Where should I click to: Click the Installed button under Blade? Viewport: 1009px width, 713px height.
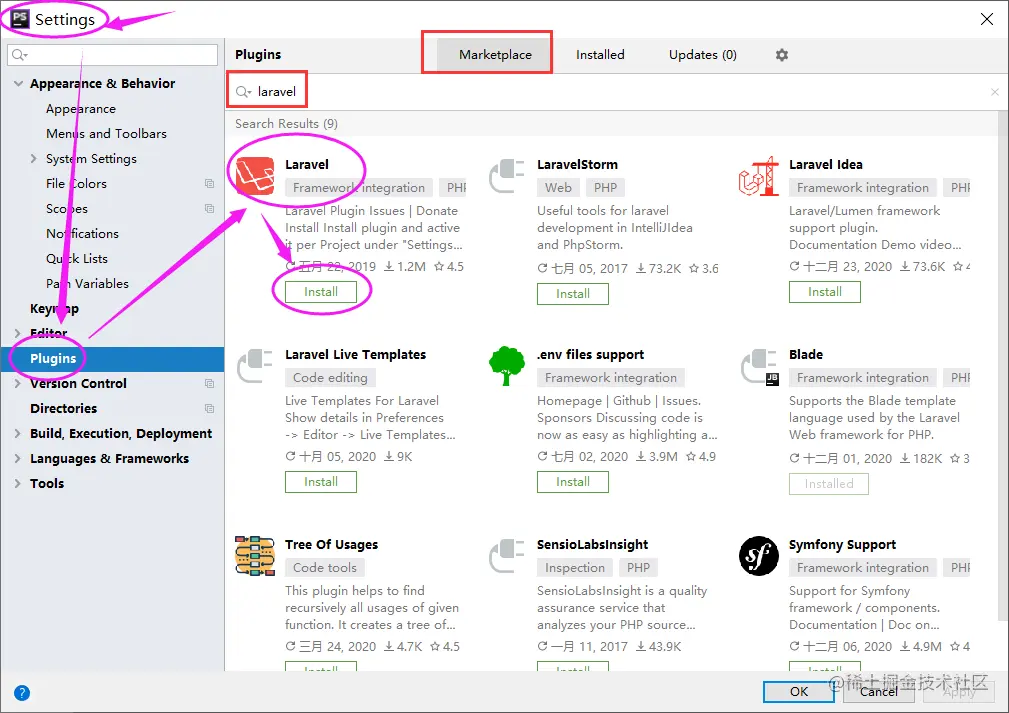[x=829, y=484]
